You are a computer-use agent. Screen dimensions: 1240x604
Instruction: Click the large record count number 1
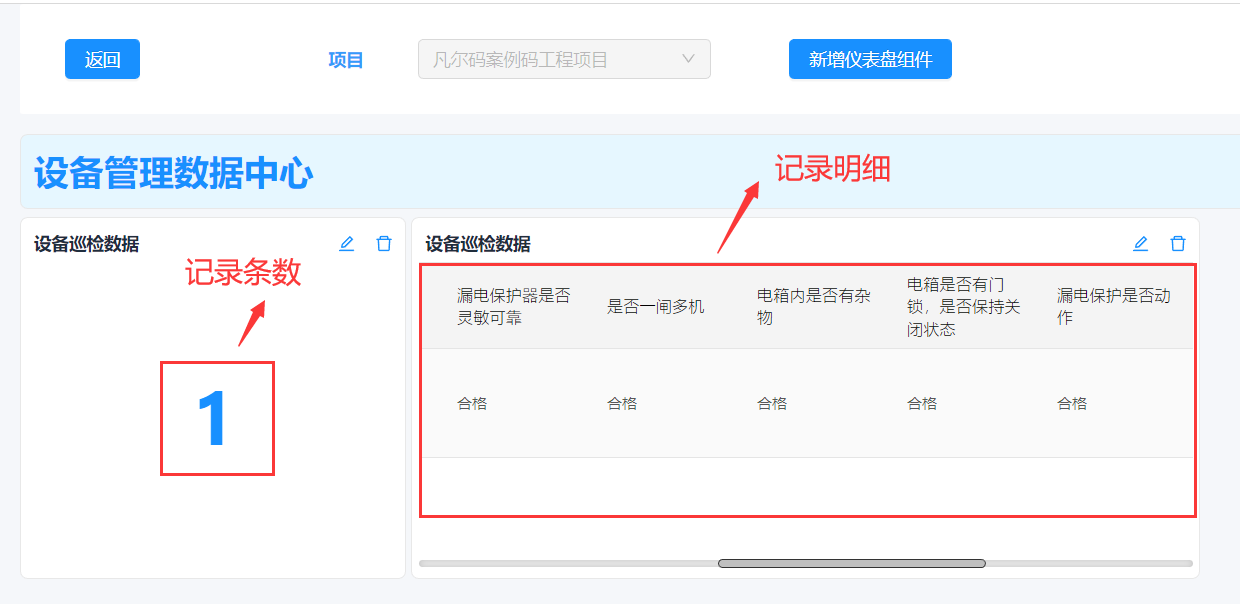pos(214,418)
